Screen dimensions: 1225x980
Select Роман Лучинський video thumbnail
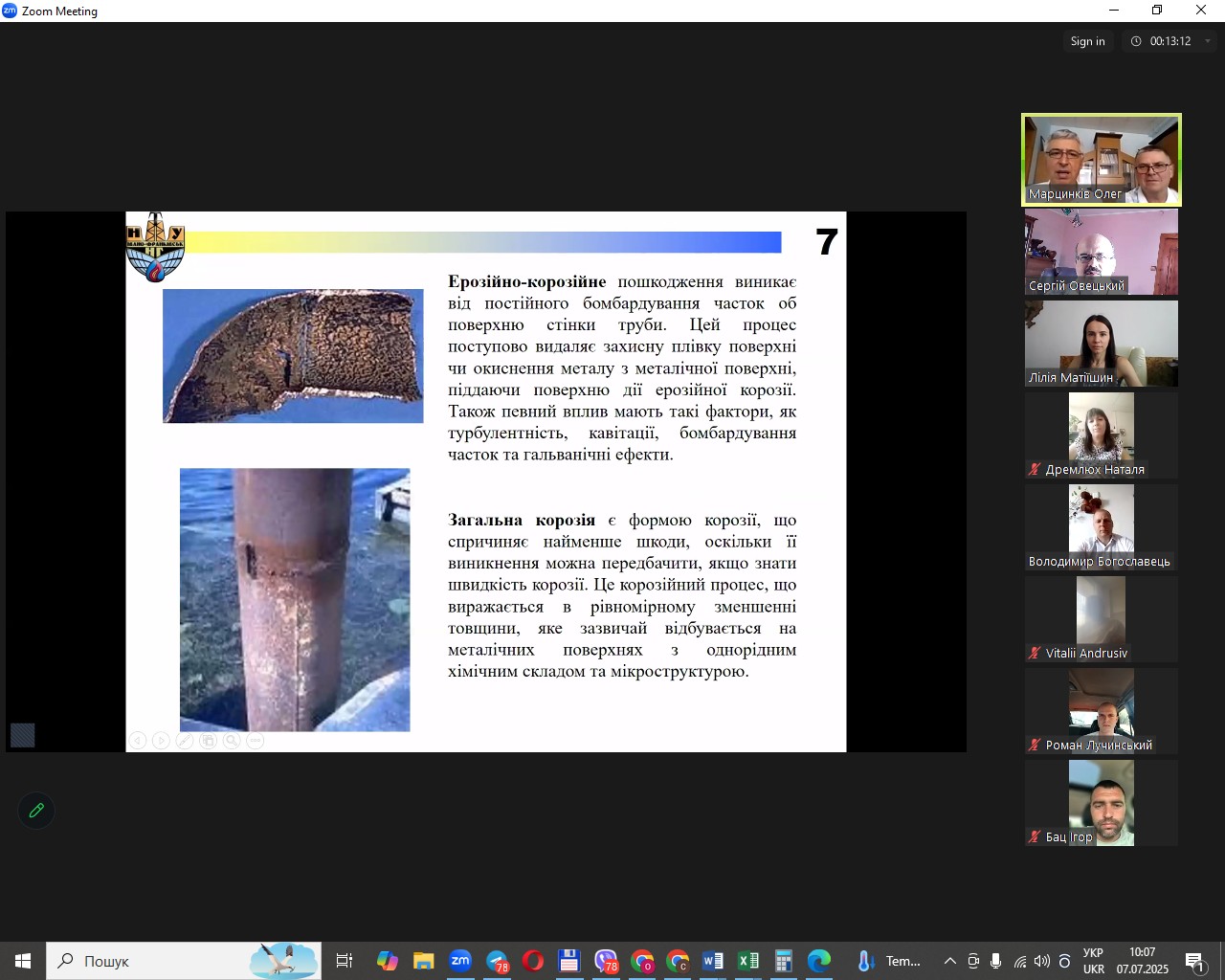coord(1102,711)
